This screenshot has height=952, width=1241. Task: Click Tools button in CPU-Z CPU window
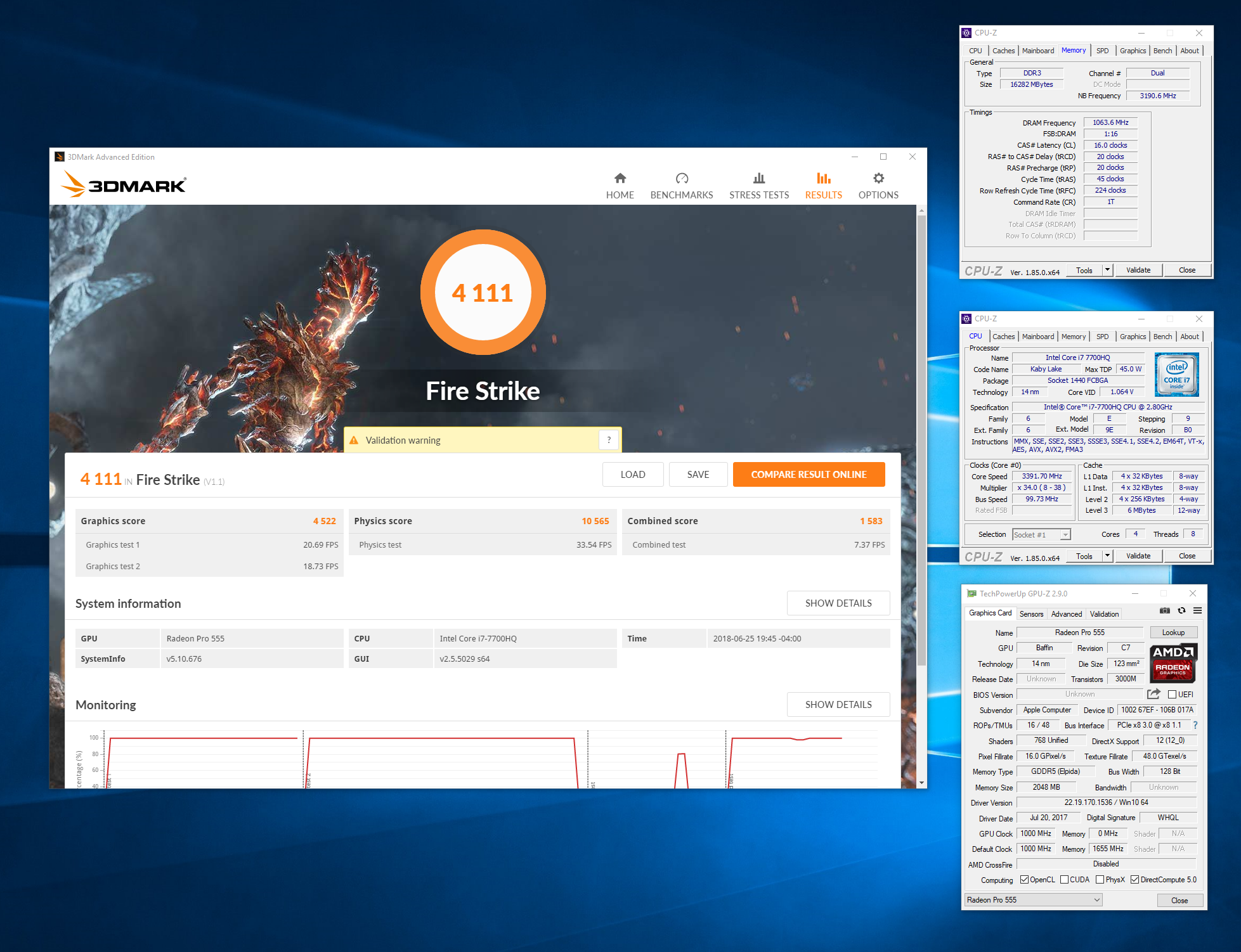pyautogui.click(x=1084, y=556)
